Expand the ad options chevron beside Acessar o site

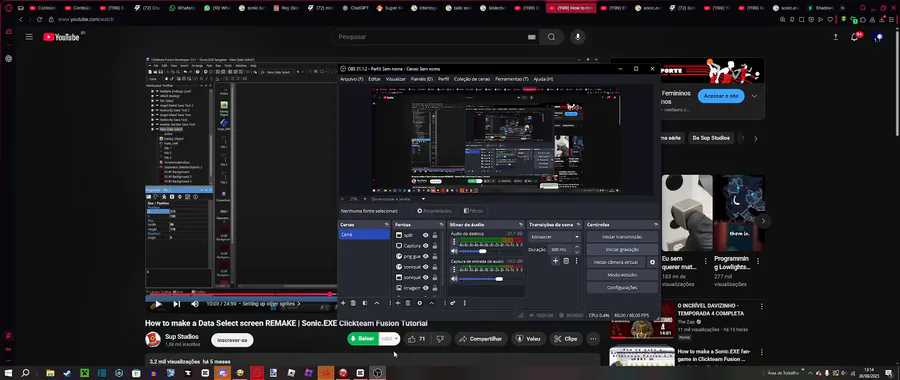(754, 96)
